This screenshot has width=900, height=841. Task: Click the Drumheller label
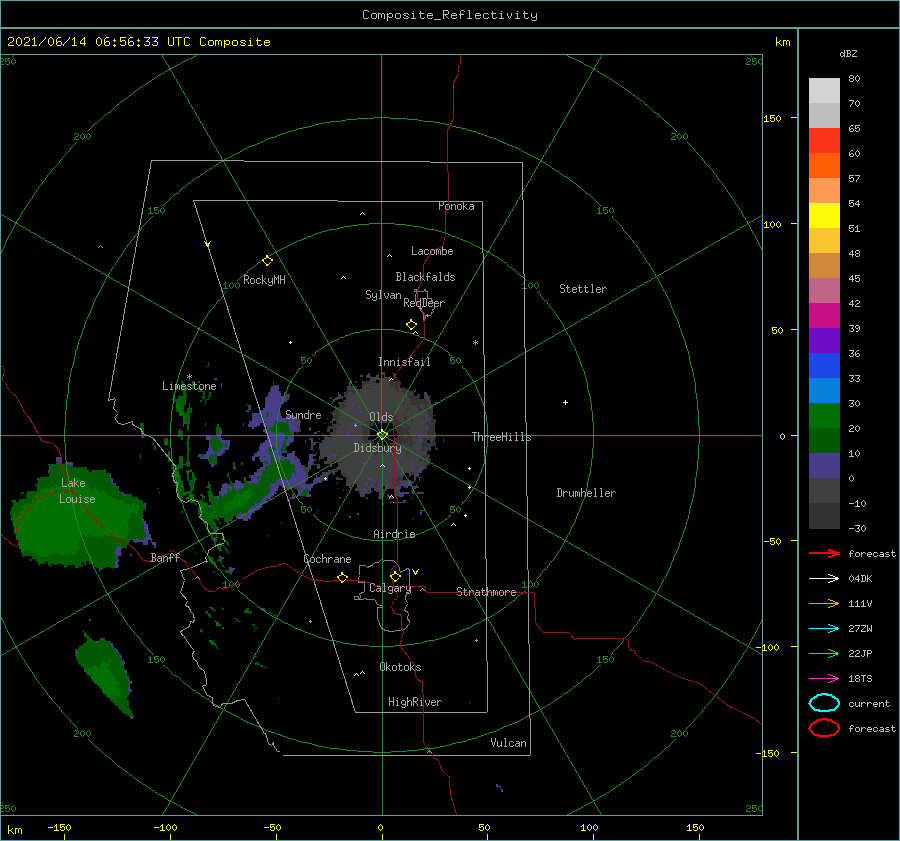click(586, 493)
